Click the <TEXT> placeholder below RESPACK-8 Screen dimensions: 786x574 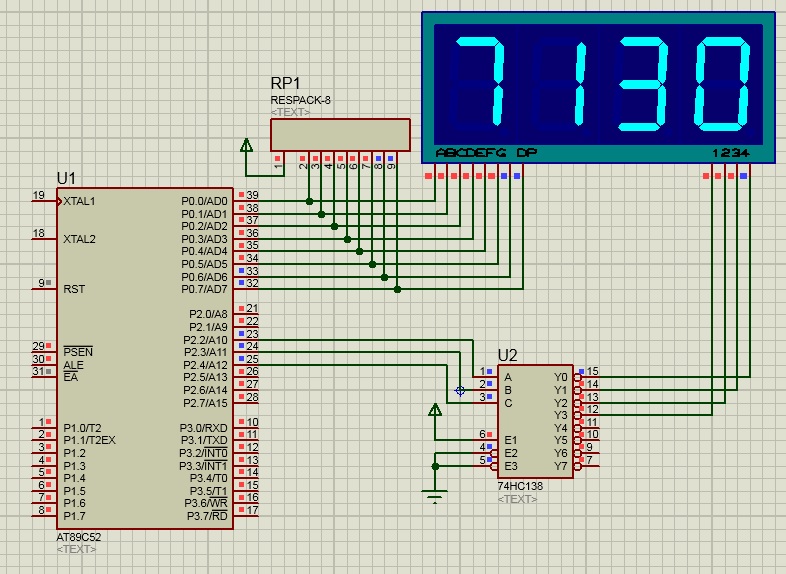pos(290,112)
